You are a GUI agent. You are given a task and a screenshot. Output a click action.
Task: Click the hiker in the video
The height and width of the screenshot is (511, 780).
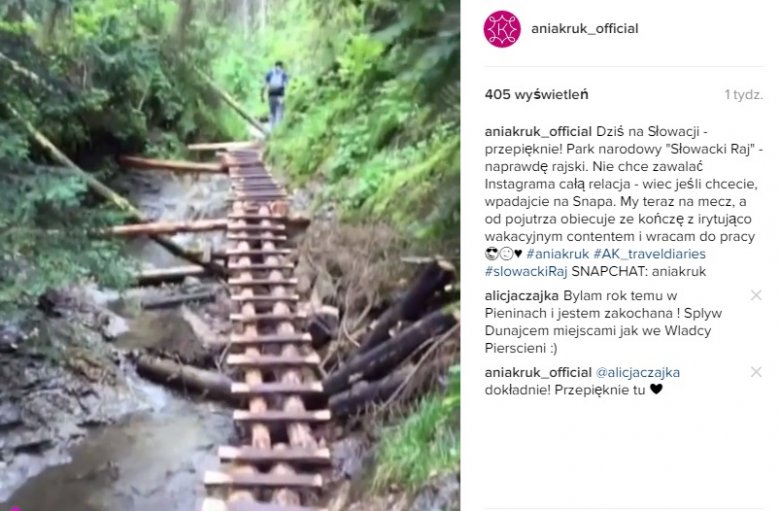coord(275,94)
